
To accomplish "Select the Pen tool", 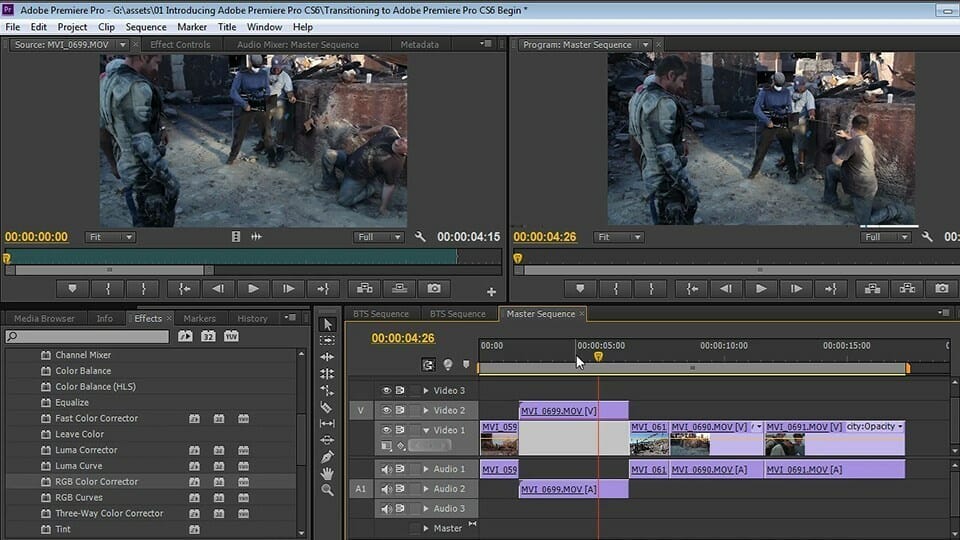I will (327, 456).
